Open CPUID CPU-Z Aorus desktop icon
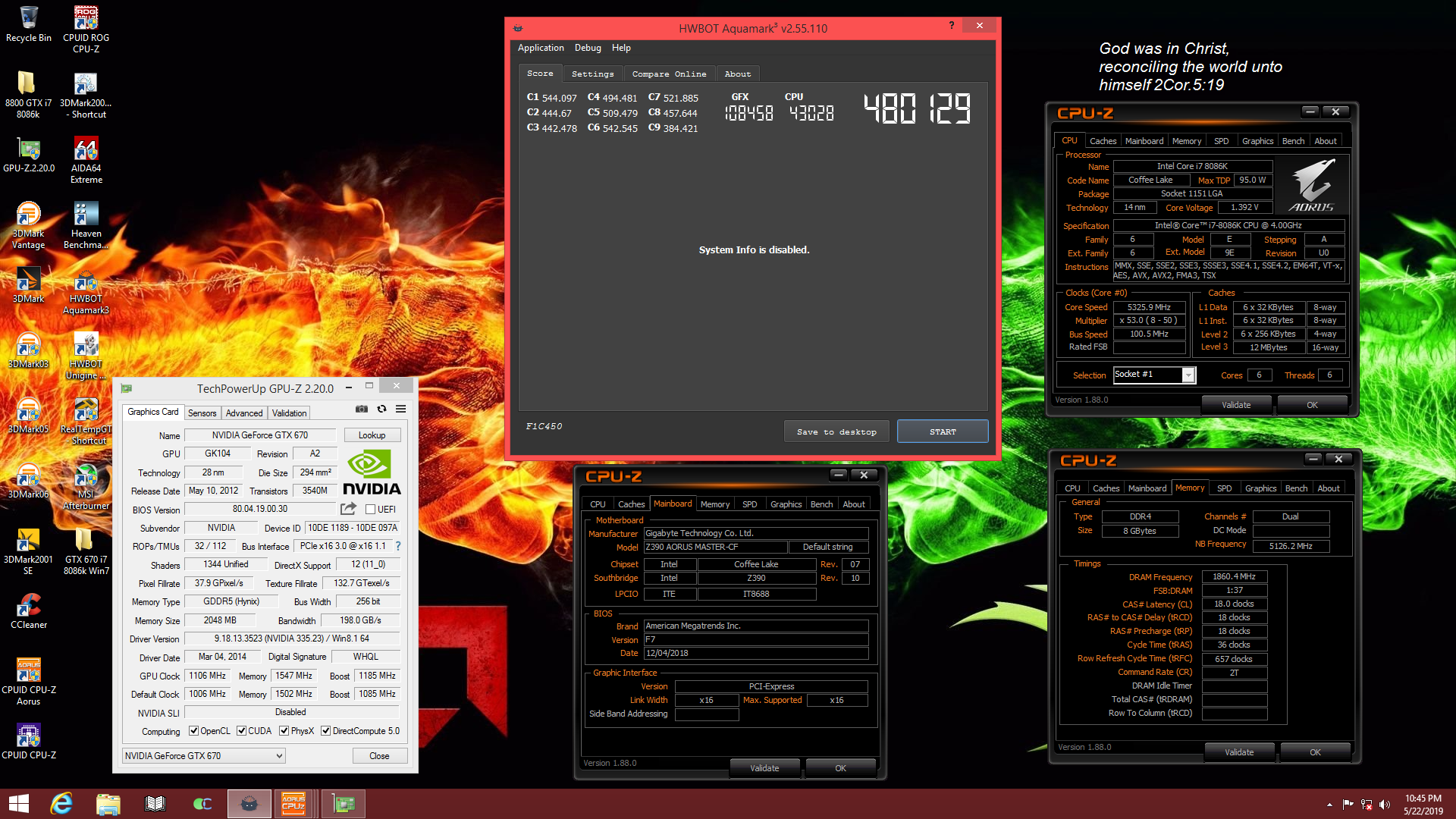Viewport: 1456px width, 819px height. (x=28, y=682)
